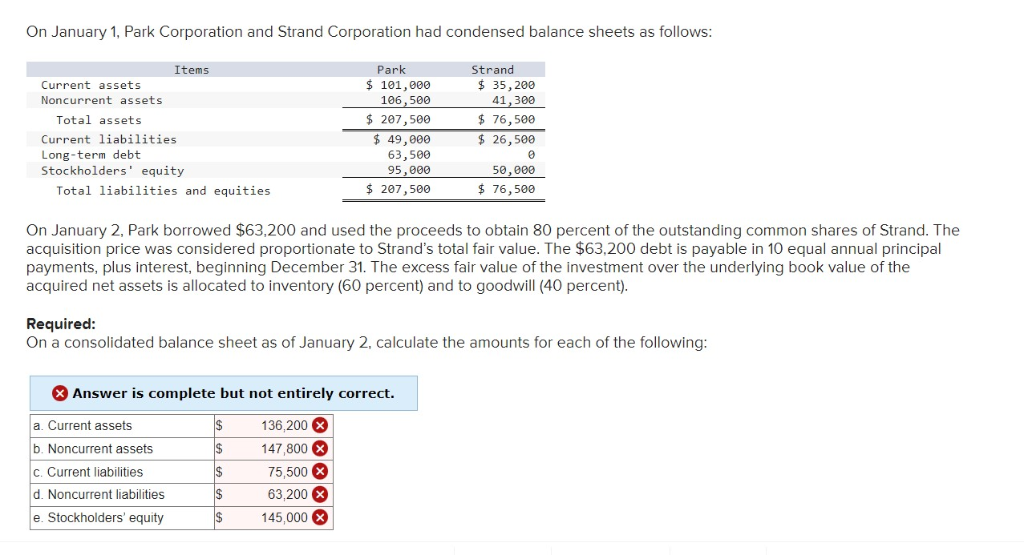Click the 'c. Current liabilities' row label
1024x555 pixels.
tap(88, 472)
